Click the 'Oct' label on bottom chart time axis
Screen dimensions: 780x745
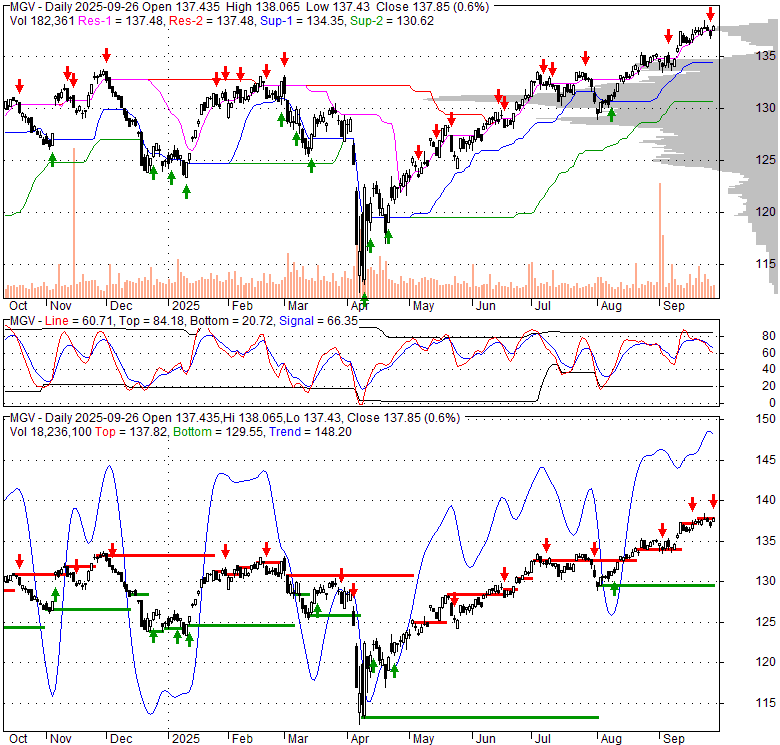click(x=18, y=739)
